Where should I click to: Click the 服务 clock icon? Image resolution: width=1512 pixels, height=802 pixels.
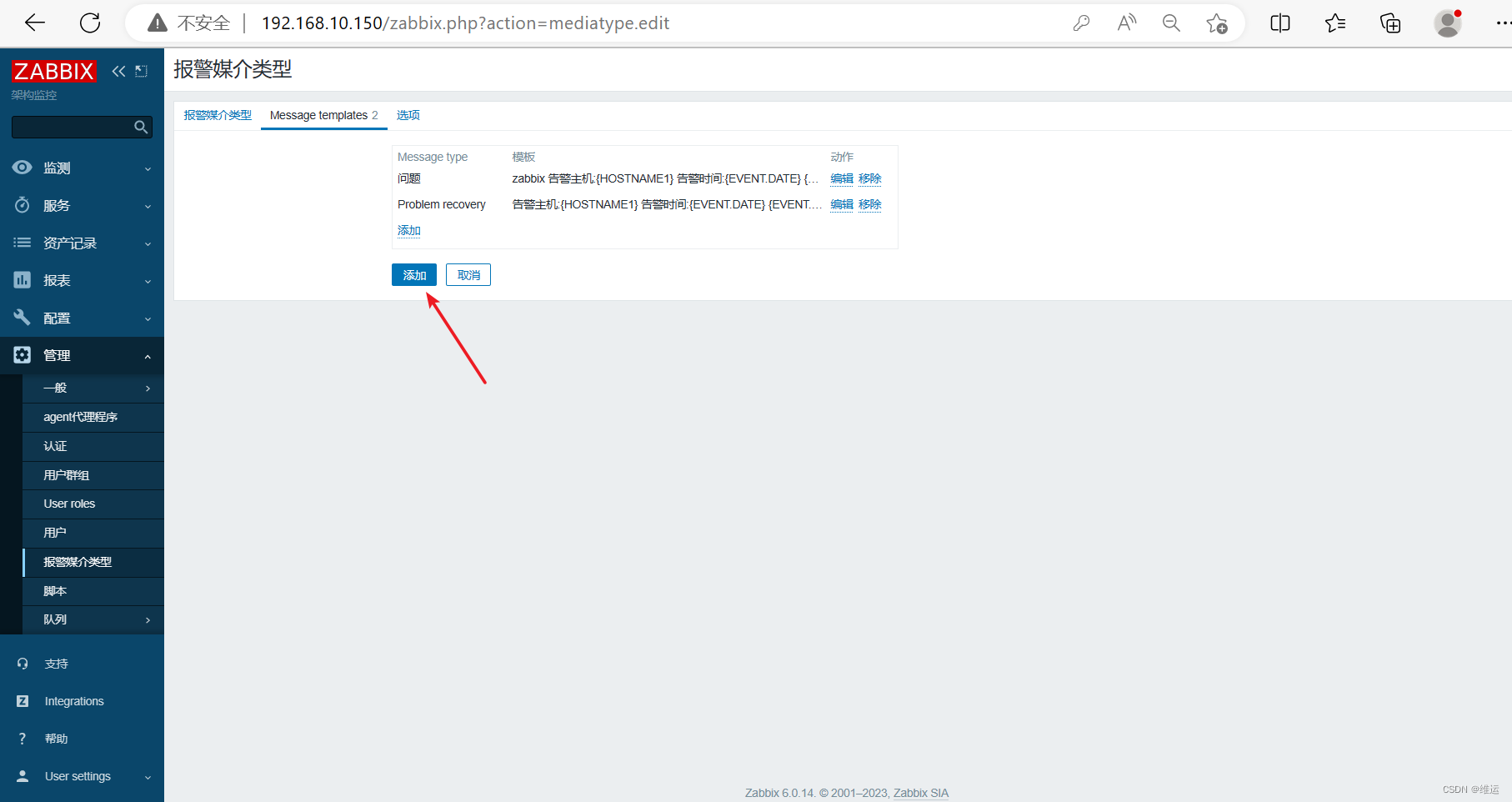pyautogui.click(x=23, y=205)
